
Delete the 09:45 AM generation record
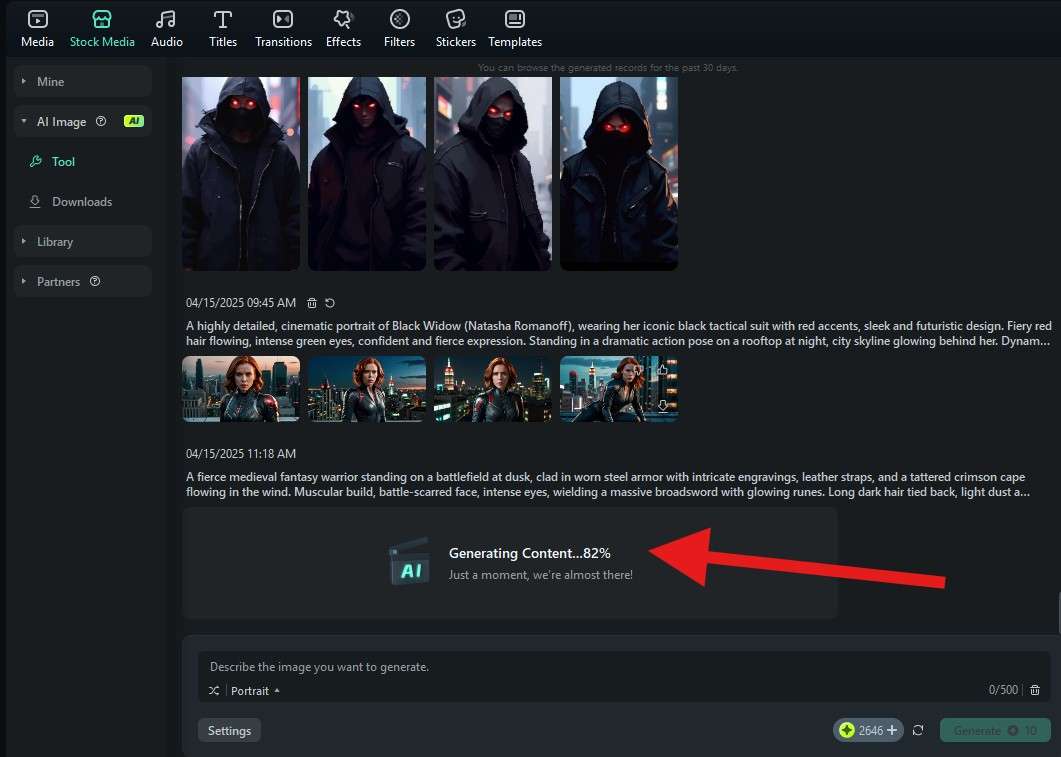pyautogui.click(x=312, y=303)
